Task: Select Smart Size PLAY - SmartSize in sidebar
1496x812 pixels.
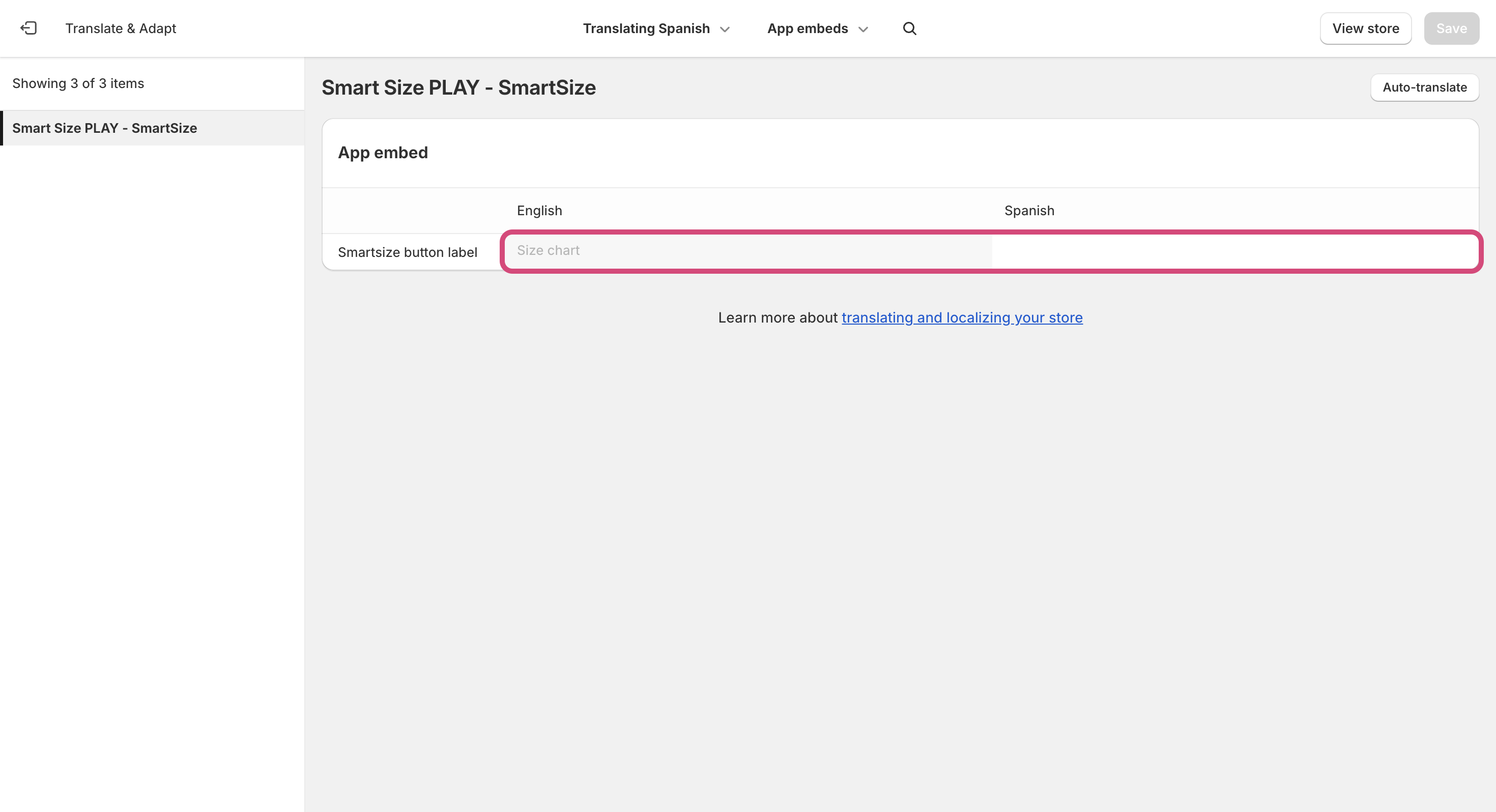Action: coord(152,128)
